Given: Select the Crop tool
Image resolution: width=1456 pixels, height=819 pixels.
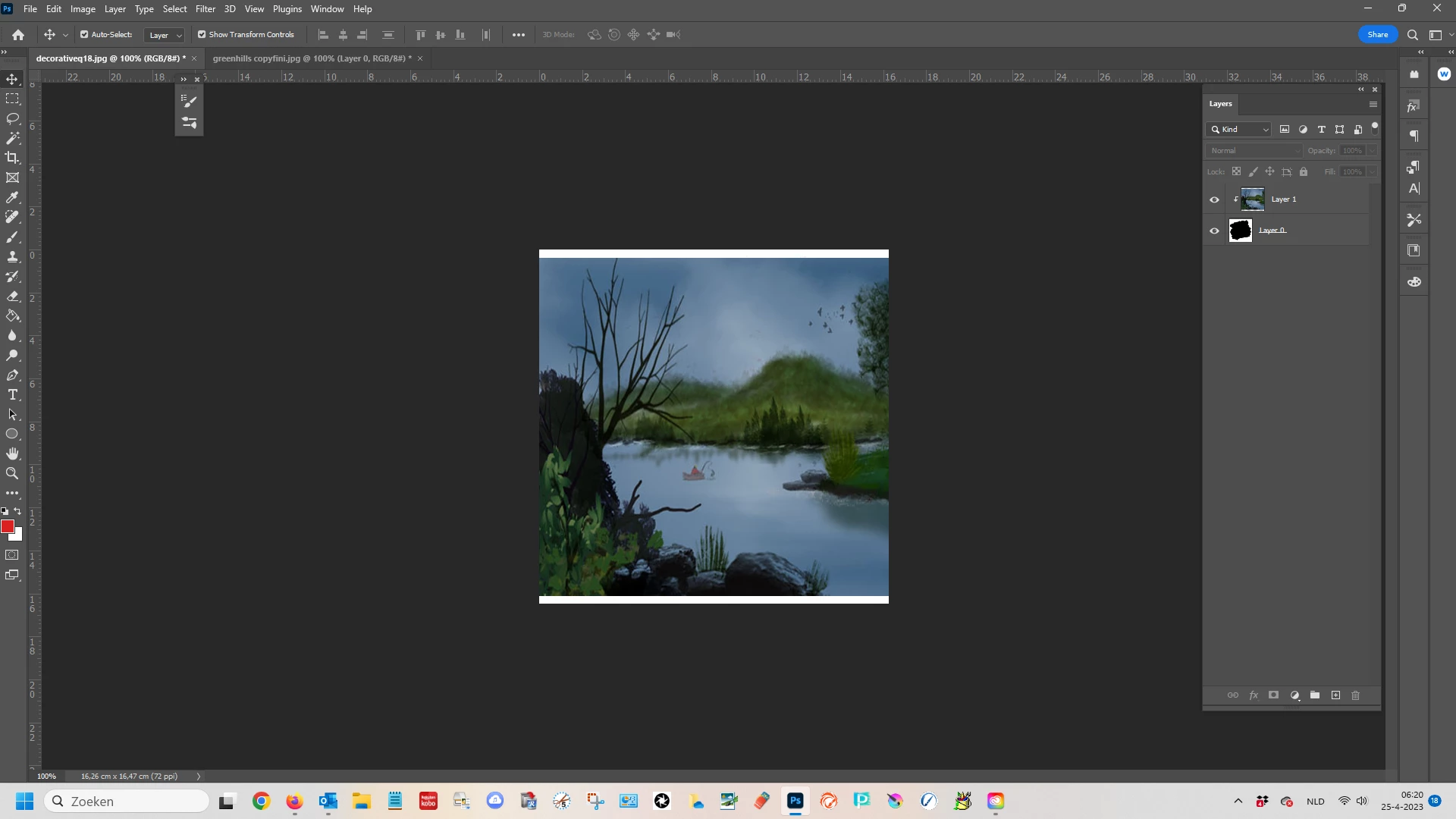Looking at the screenshot, I should point(12,158).
